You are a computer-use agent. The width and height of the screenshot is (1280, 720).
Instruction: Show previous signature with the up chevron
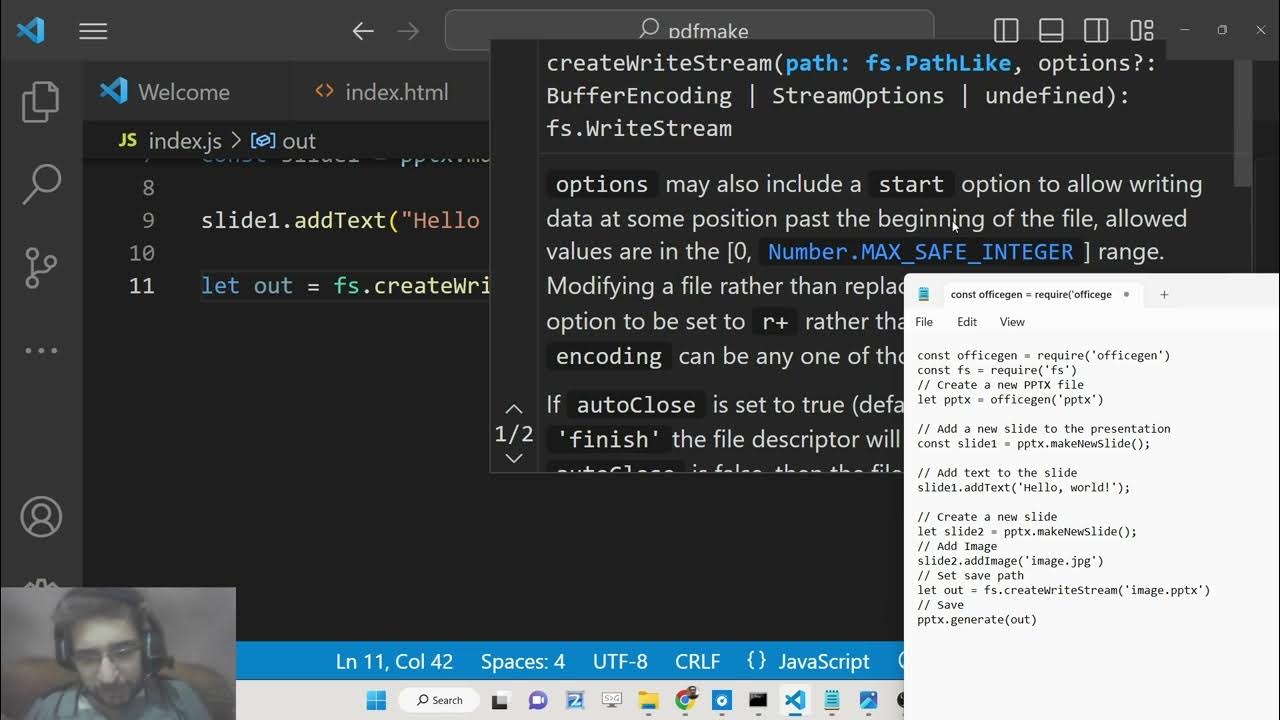(514, 409)
